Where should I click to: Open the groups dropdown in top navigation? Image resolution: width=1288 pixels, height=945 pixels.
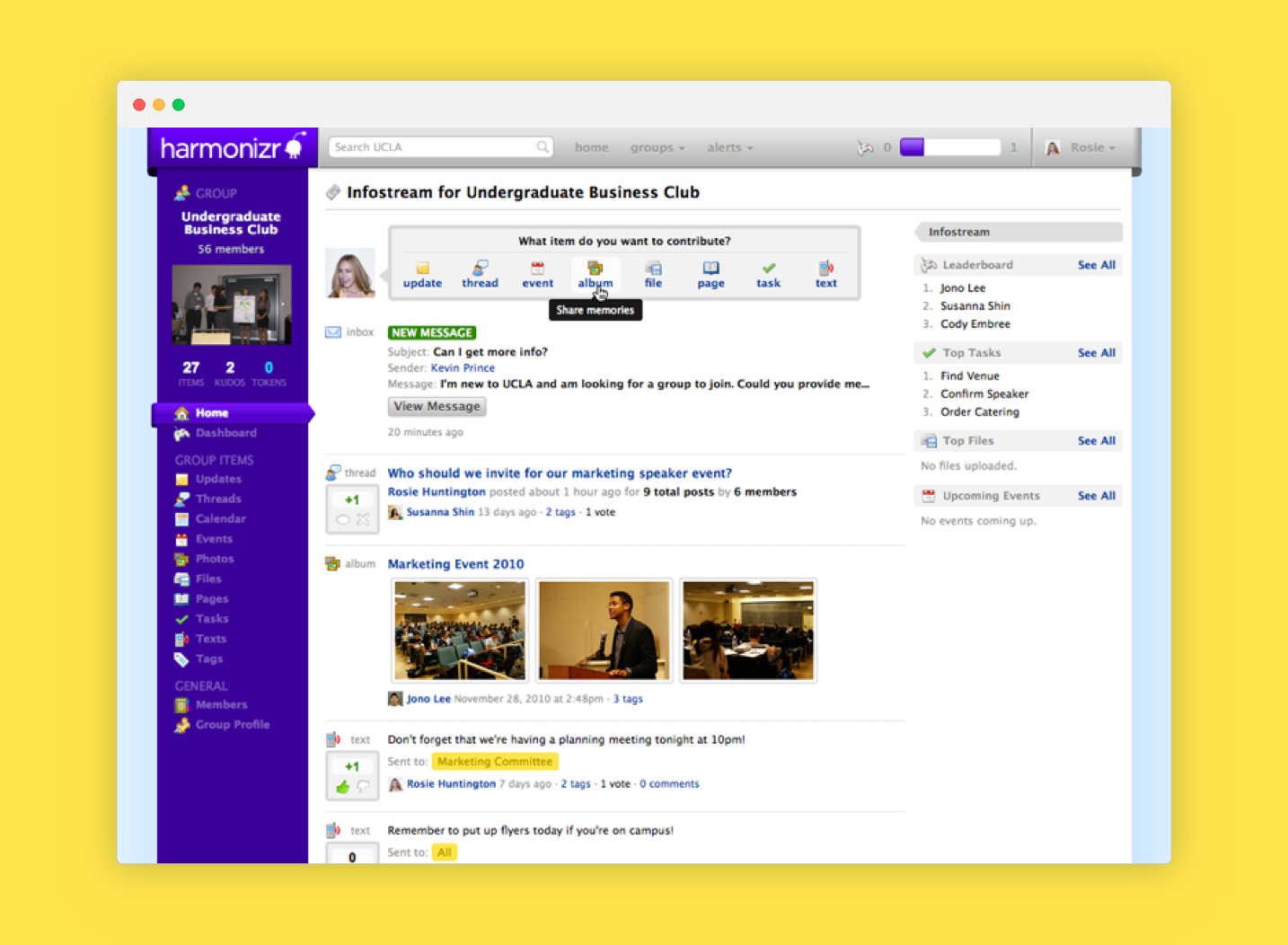[657, 147]
